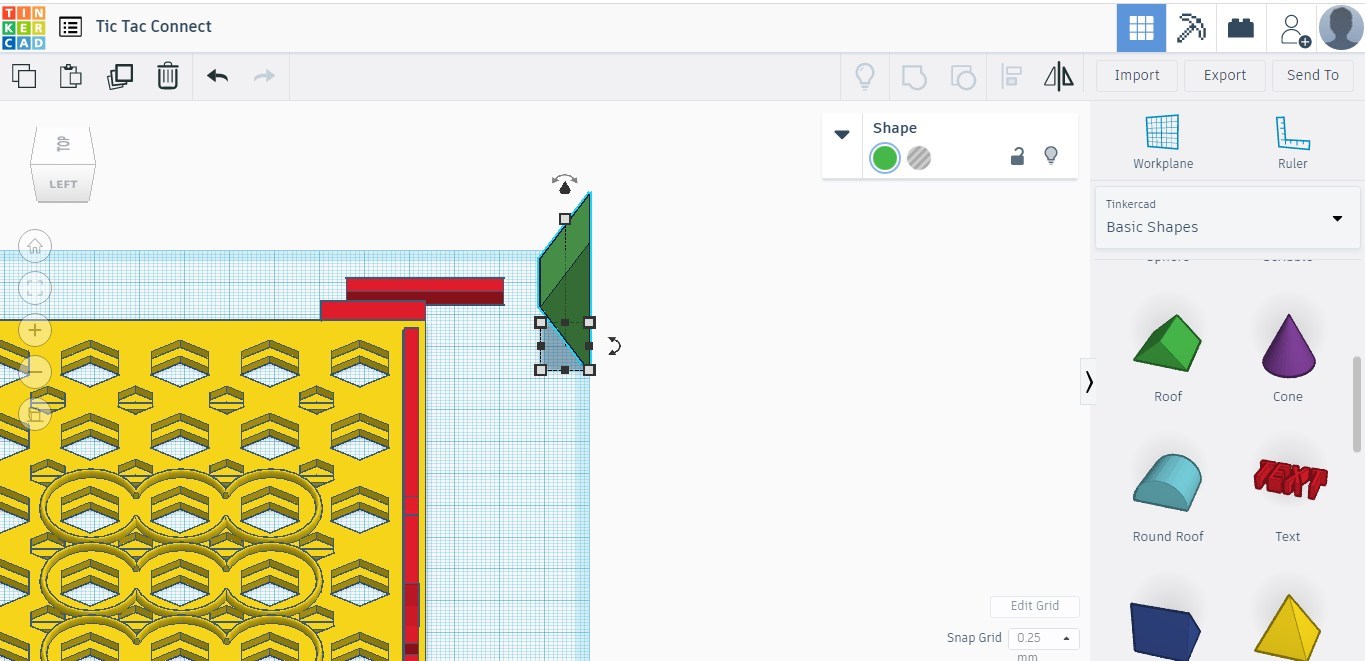Redo the last action
Screen dimensions: 1365x661
(264, 76)
